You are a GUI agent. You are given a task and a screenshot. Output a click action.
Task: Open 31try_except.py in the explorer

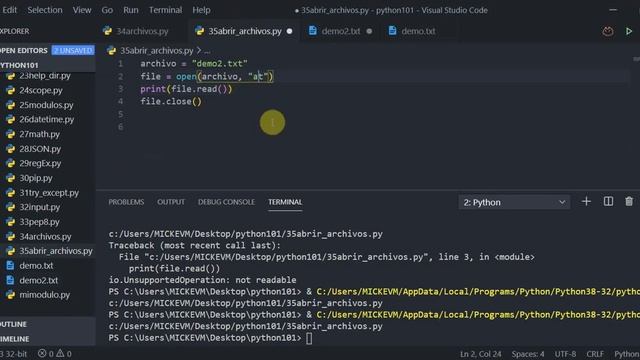coord(48,193)
